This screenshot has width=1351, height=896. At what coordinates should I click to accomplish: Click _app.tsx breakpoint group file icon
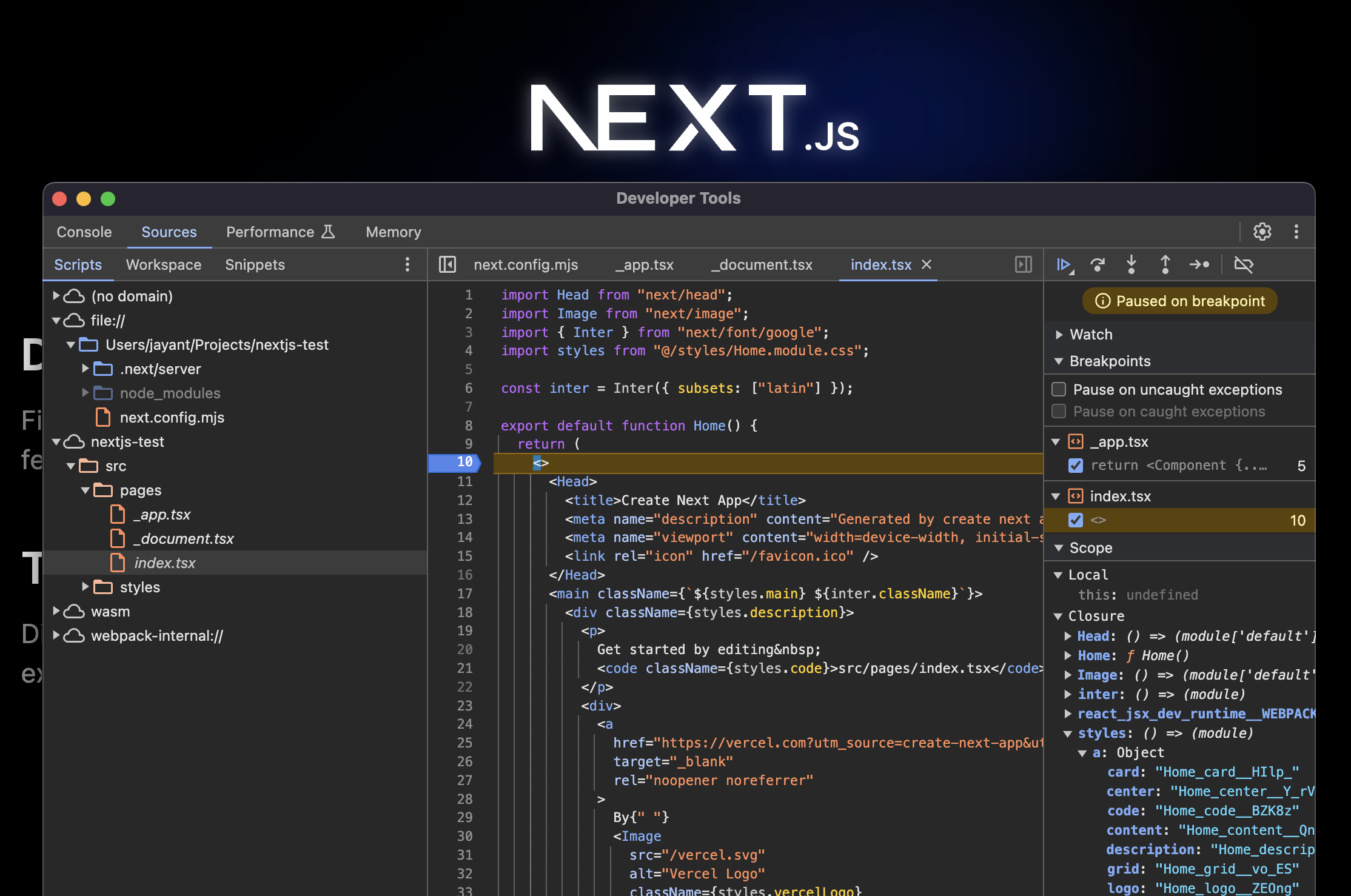click(x=1076, y=441)
